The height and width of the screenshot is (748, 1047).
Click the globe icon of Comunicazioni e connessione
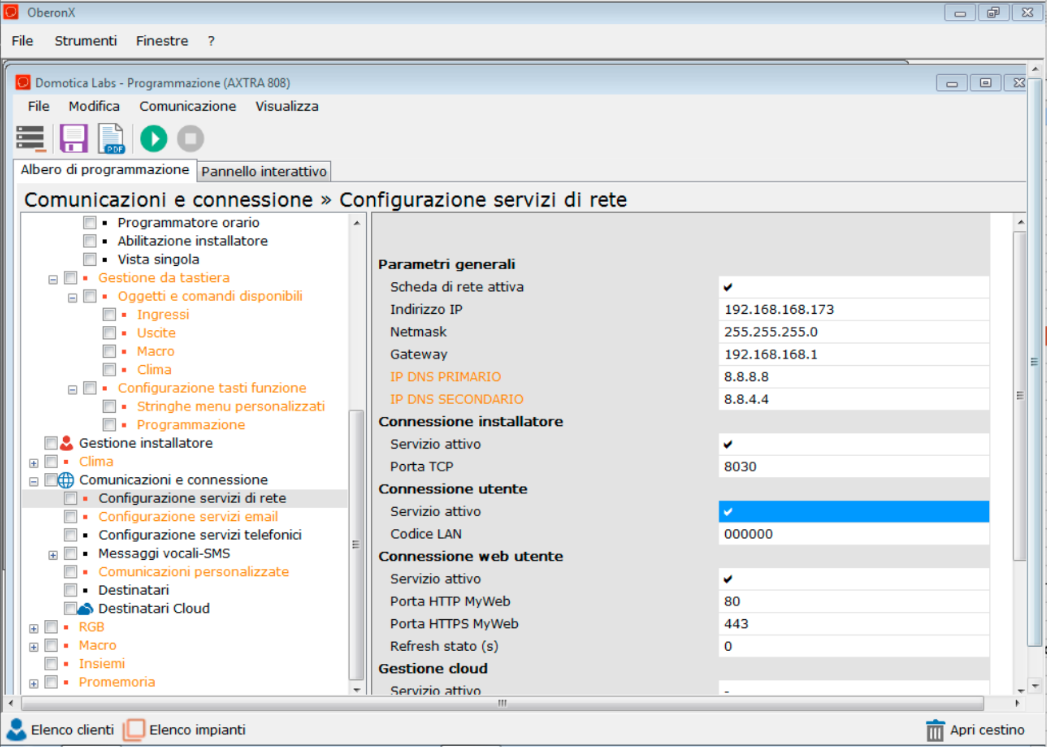[66, 480]
